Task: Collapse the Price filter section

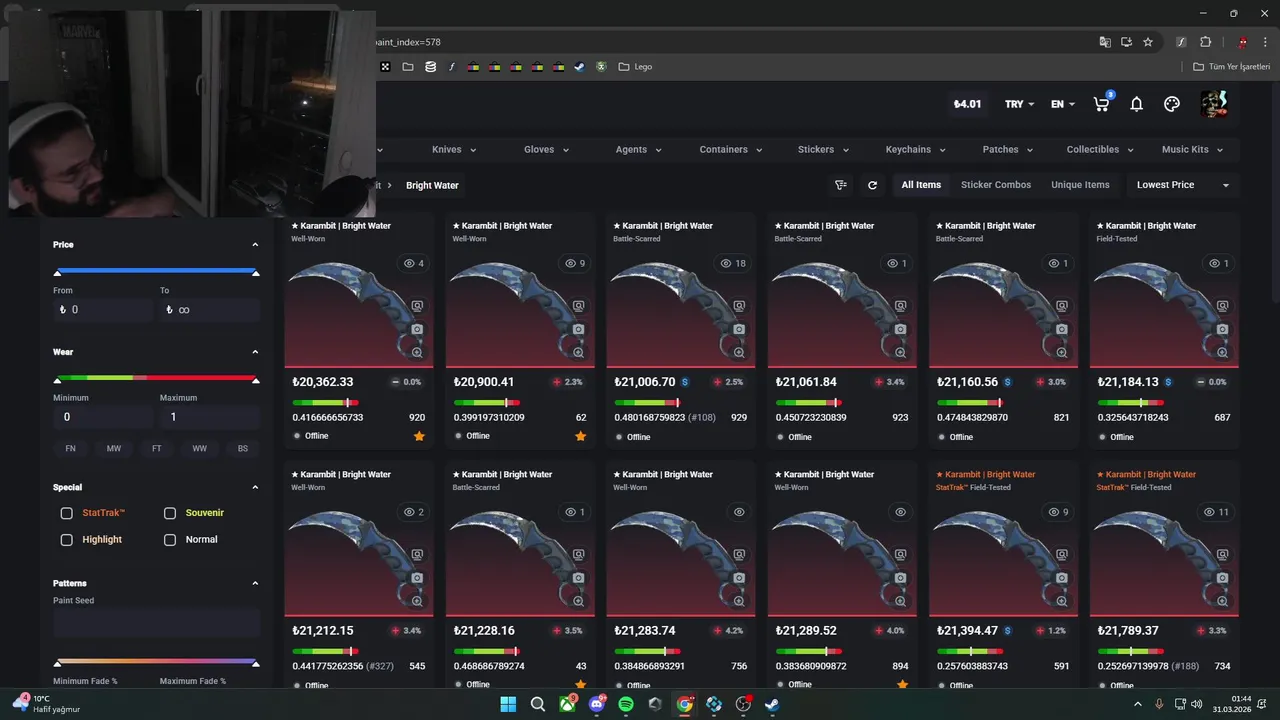Action: click(x=255, y=245)
